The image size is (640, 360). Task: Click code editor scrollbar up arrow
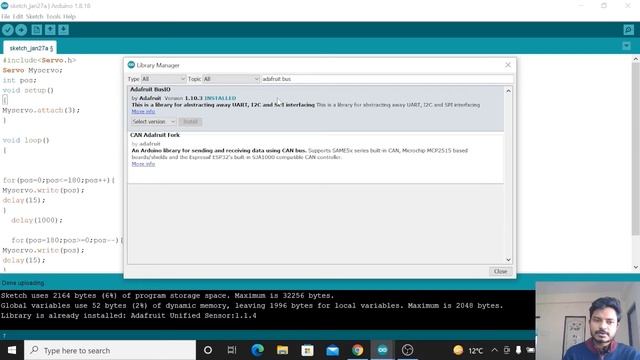point(636,59)
